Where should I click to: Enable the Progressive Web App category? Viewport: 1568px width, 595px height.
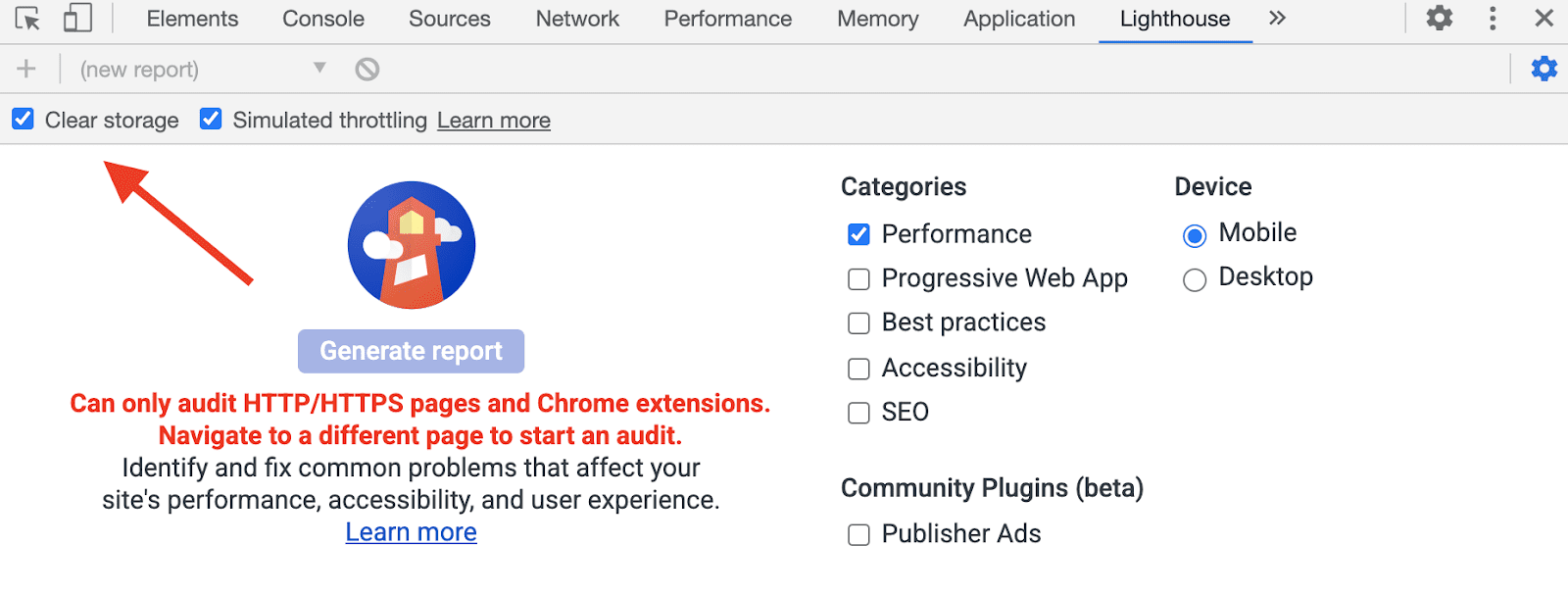point(859,279)
